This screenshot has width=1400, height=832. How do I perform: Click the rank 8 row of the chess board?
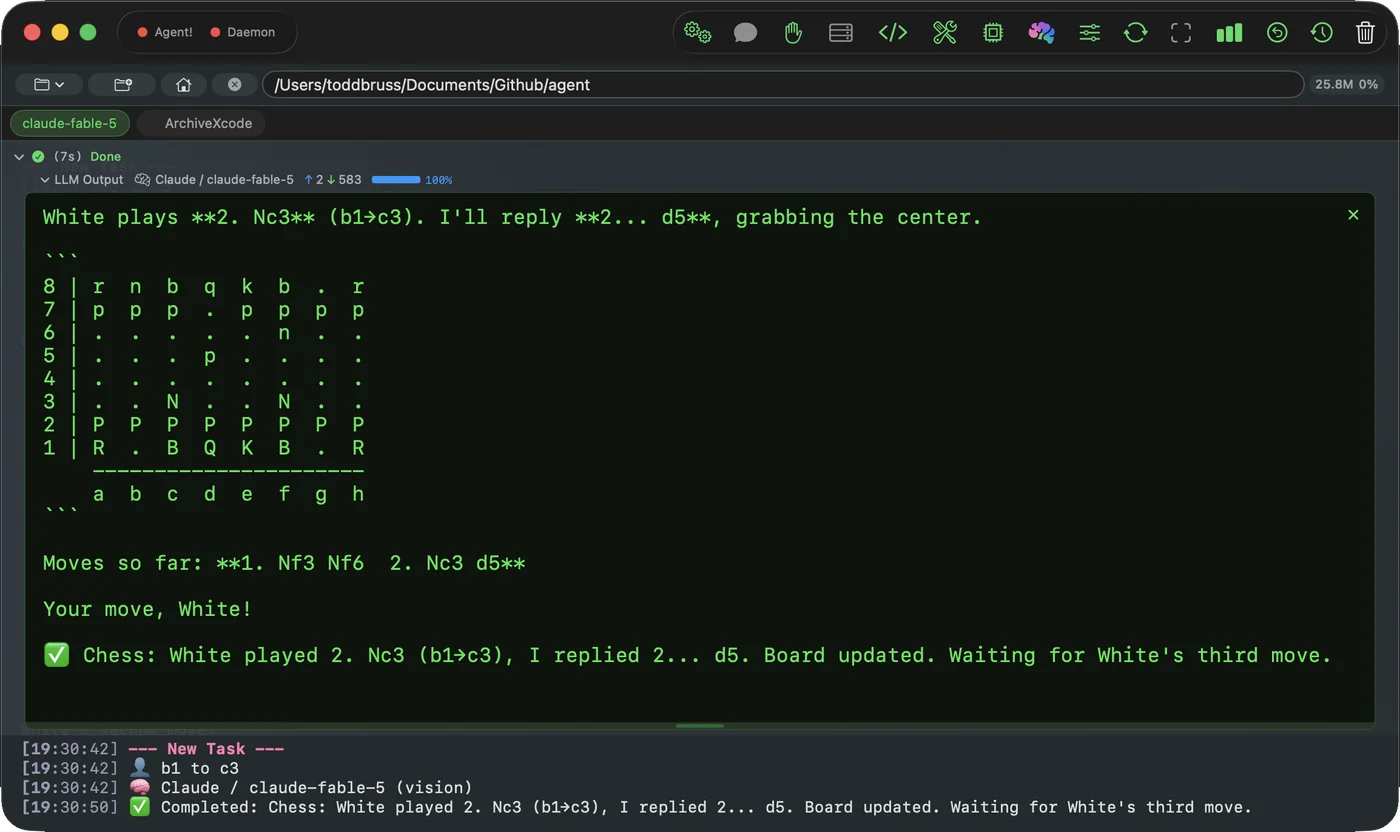click(x=204, y=287)
